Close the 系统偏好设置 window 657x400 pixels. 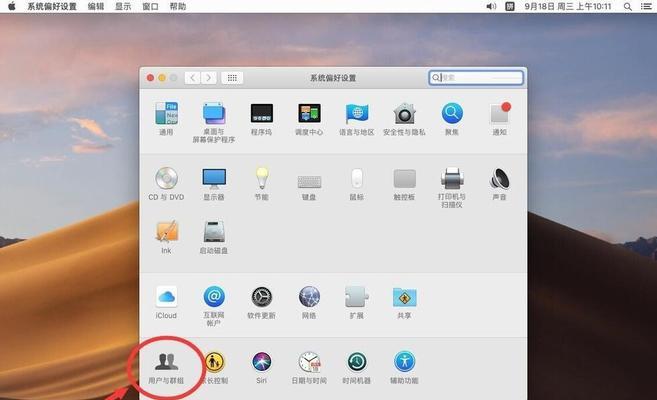pyautogui.click(x=150, y=77)
